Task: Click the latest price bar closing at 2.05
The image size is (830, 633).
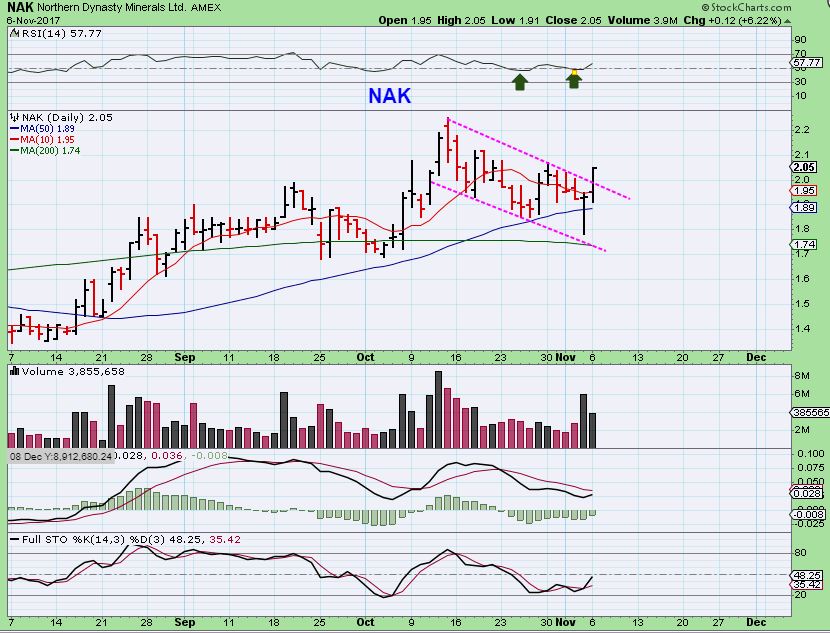Action: (594, 185)
